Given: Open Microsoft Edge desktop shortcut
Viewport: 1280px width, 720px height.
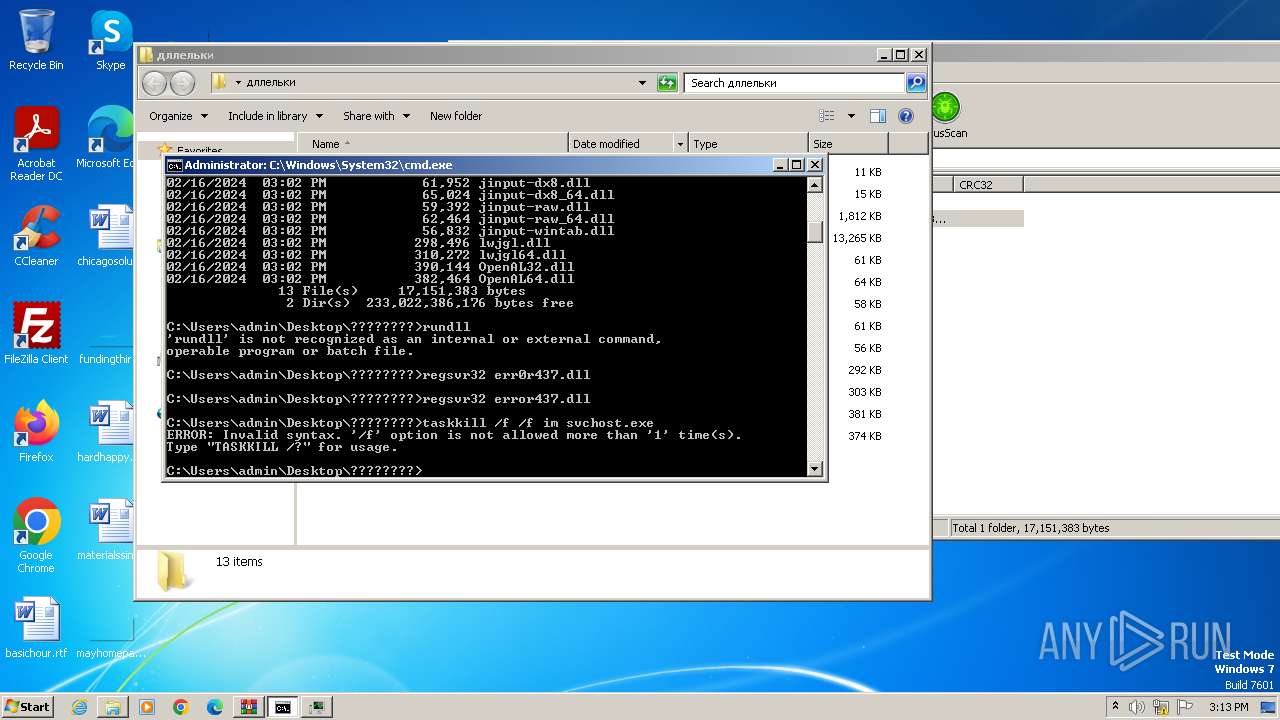Looking at the screenshot, I should point(105,138).
